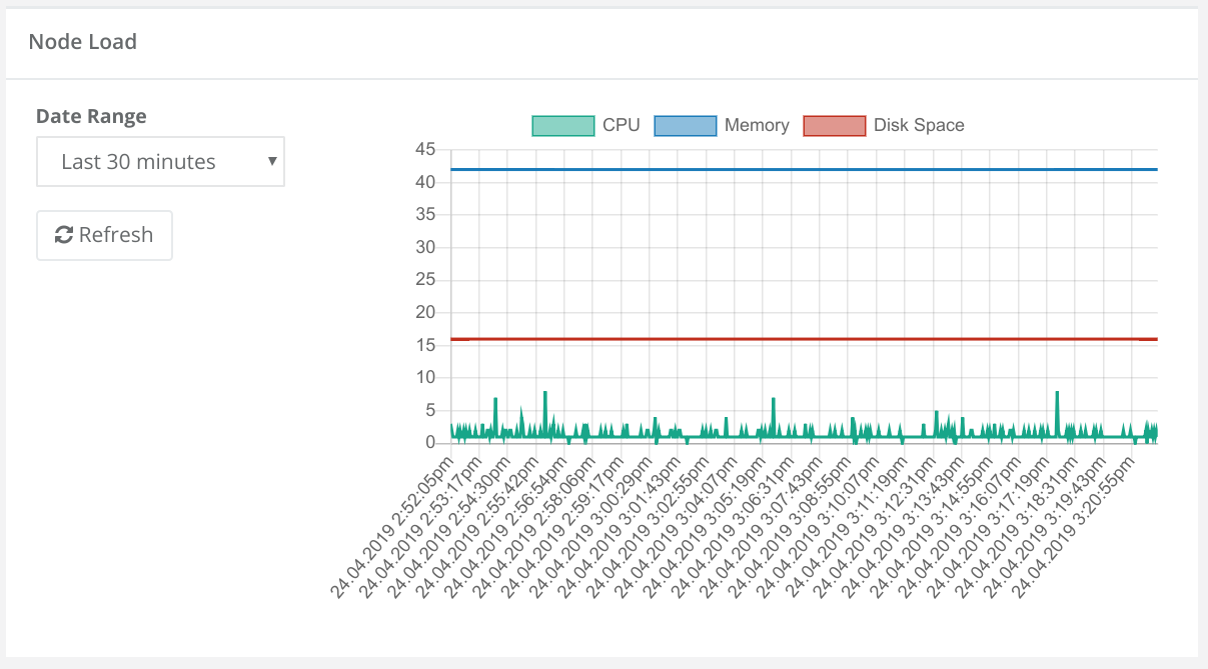Click the circular refresh arrows icon
1208x669 pixels.
point(63,235)
